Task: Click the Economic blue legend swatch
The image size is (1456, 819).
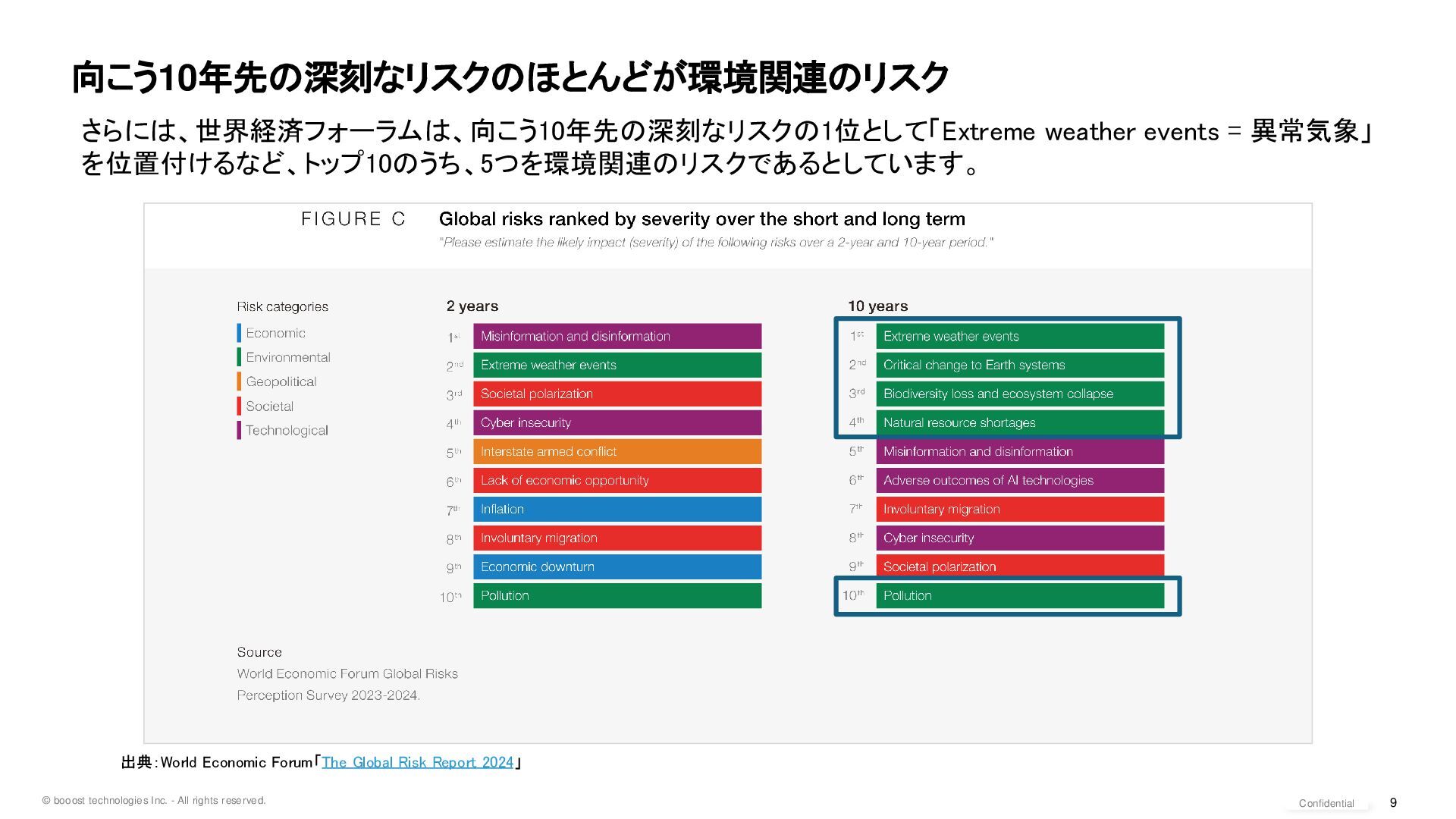Action: tap(239, 333)
